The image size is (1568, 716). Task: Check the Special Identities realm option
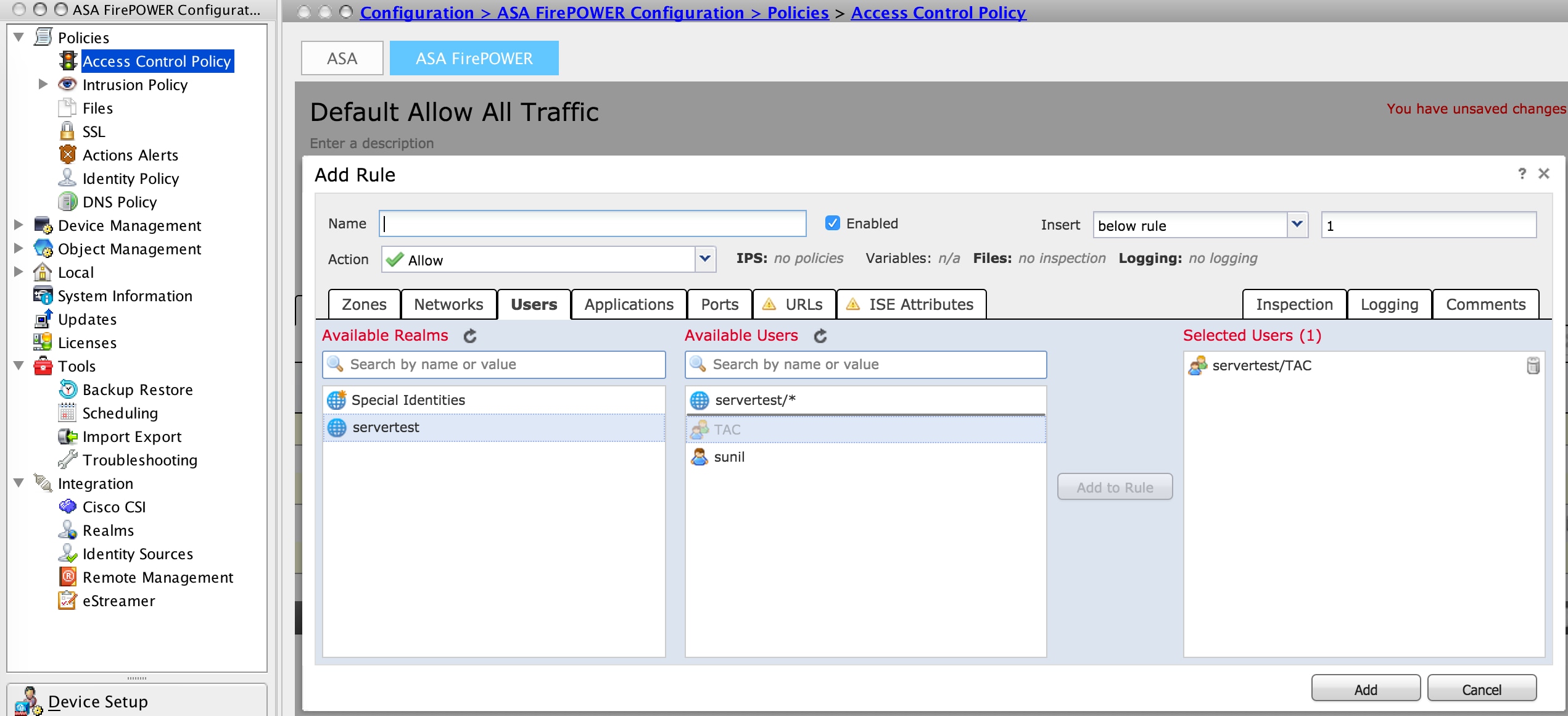tap(408, 399)
